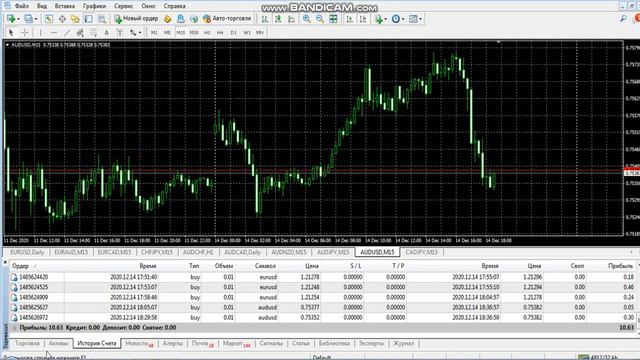Close the terminal panel with x
The width and height of the screenshot is (640, 360).
[x=5, y=262]
